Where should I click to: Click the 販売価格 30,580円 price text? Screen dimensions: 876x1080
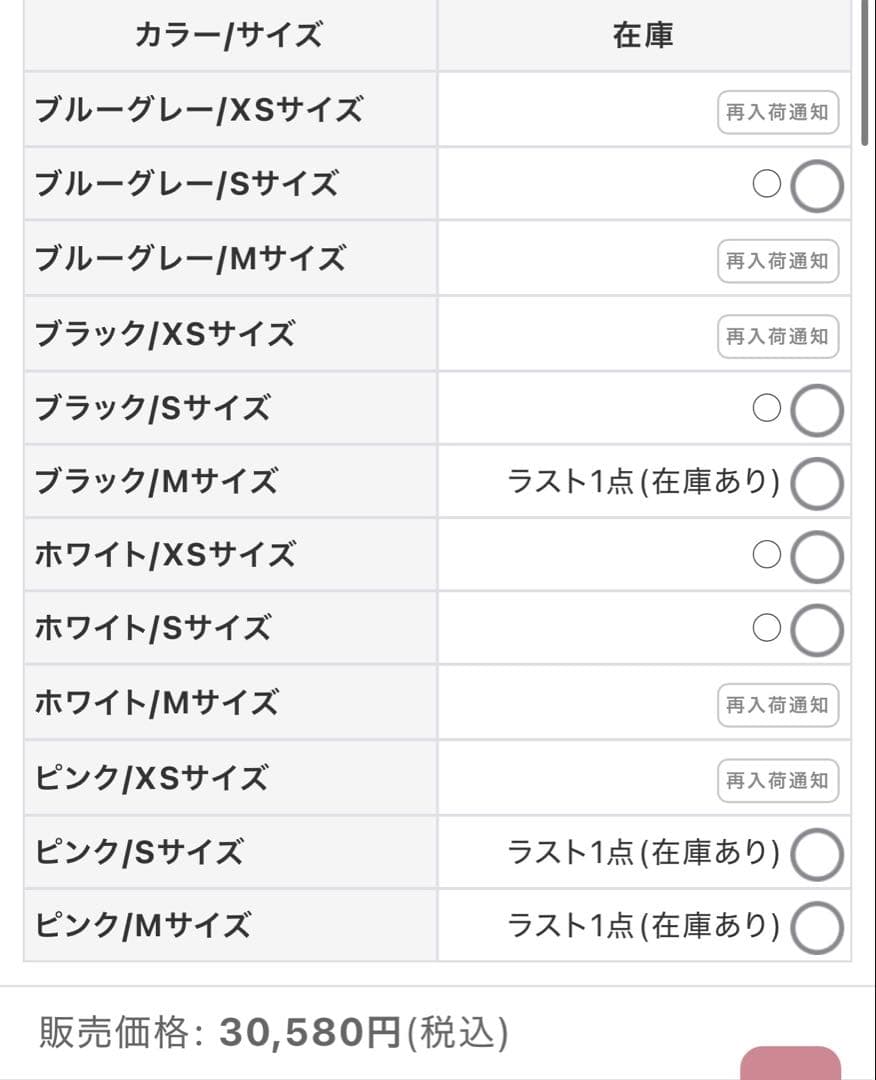pyautogui.click(x=273, y=1032)
